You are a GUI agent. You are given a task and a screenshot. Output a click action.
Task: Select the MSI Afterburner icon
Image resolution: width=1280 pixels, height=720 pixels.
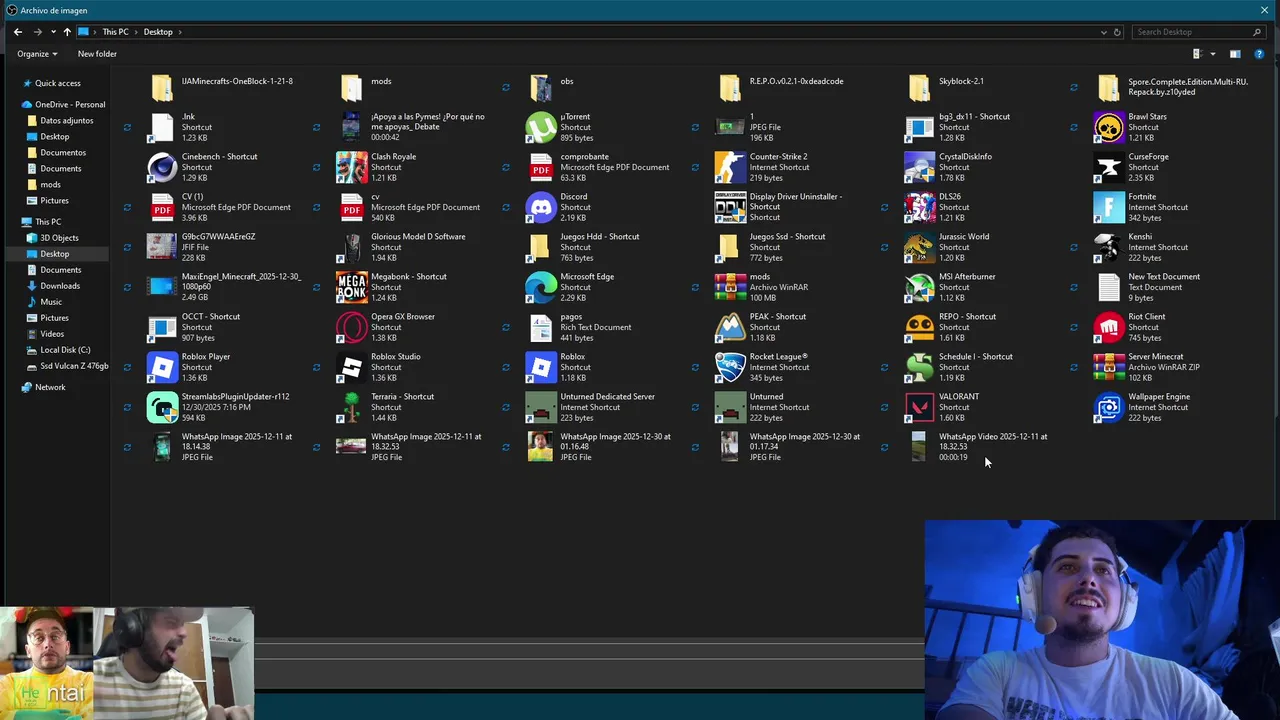(919, 287)
